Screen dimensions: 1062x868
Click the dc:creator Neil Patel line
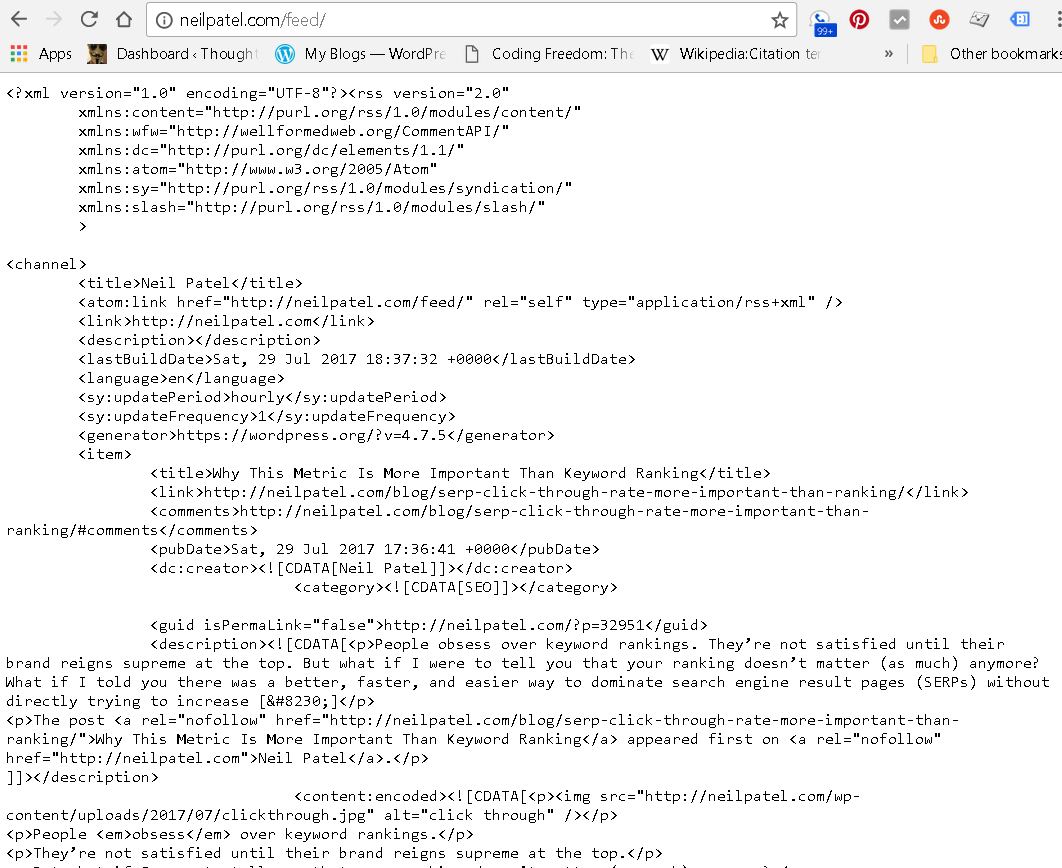pyautogui.click(x=361, y=567)
